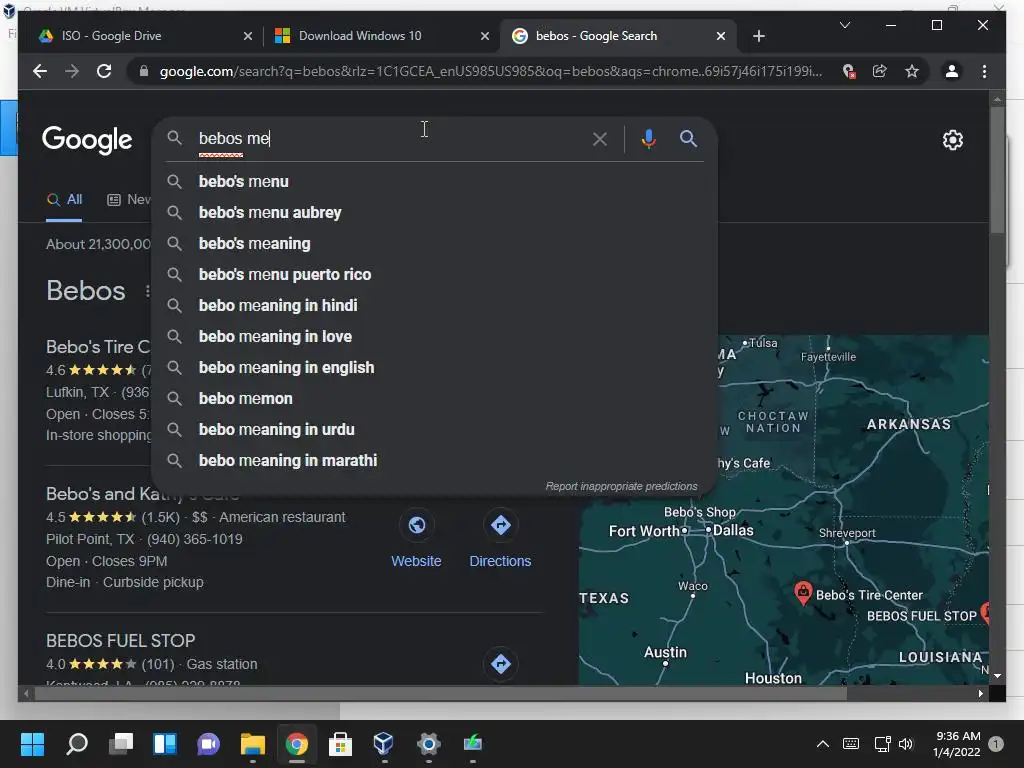Open the network icon in system tray

[x=882, y=743]
